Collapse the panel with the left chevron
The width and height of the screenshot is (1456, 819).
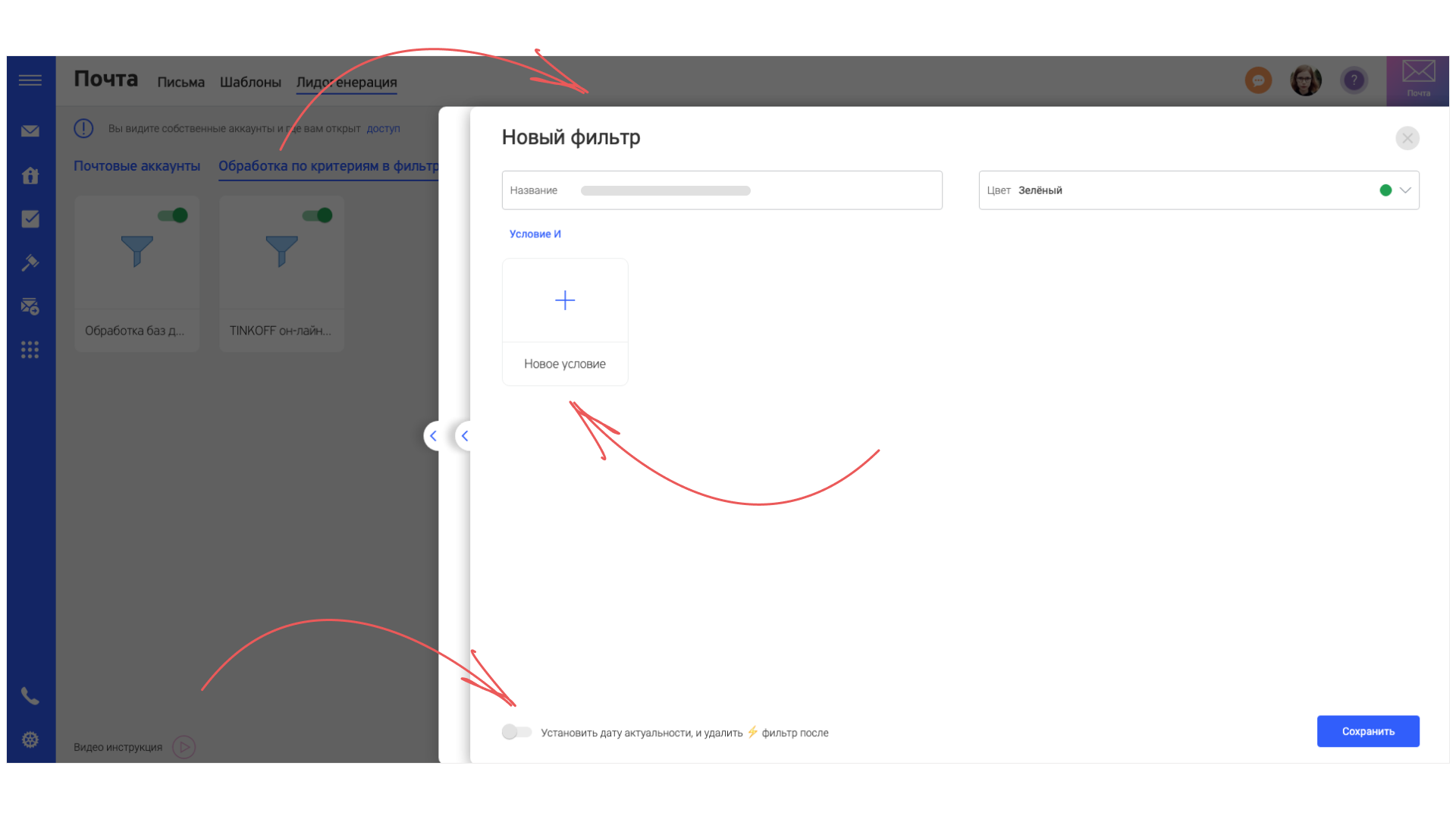coord(433,436)
